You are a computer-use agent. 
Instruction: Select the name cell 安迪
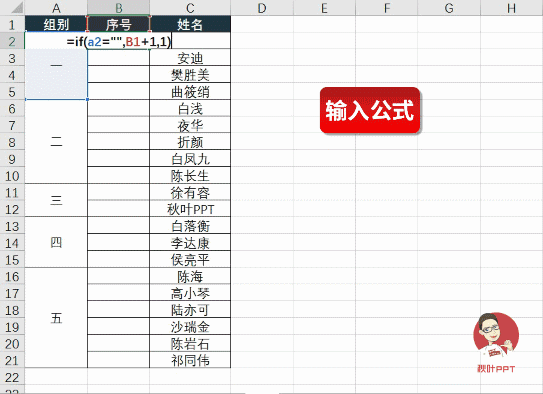pos(190,58)
